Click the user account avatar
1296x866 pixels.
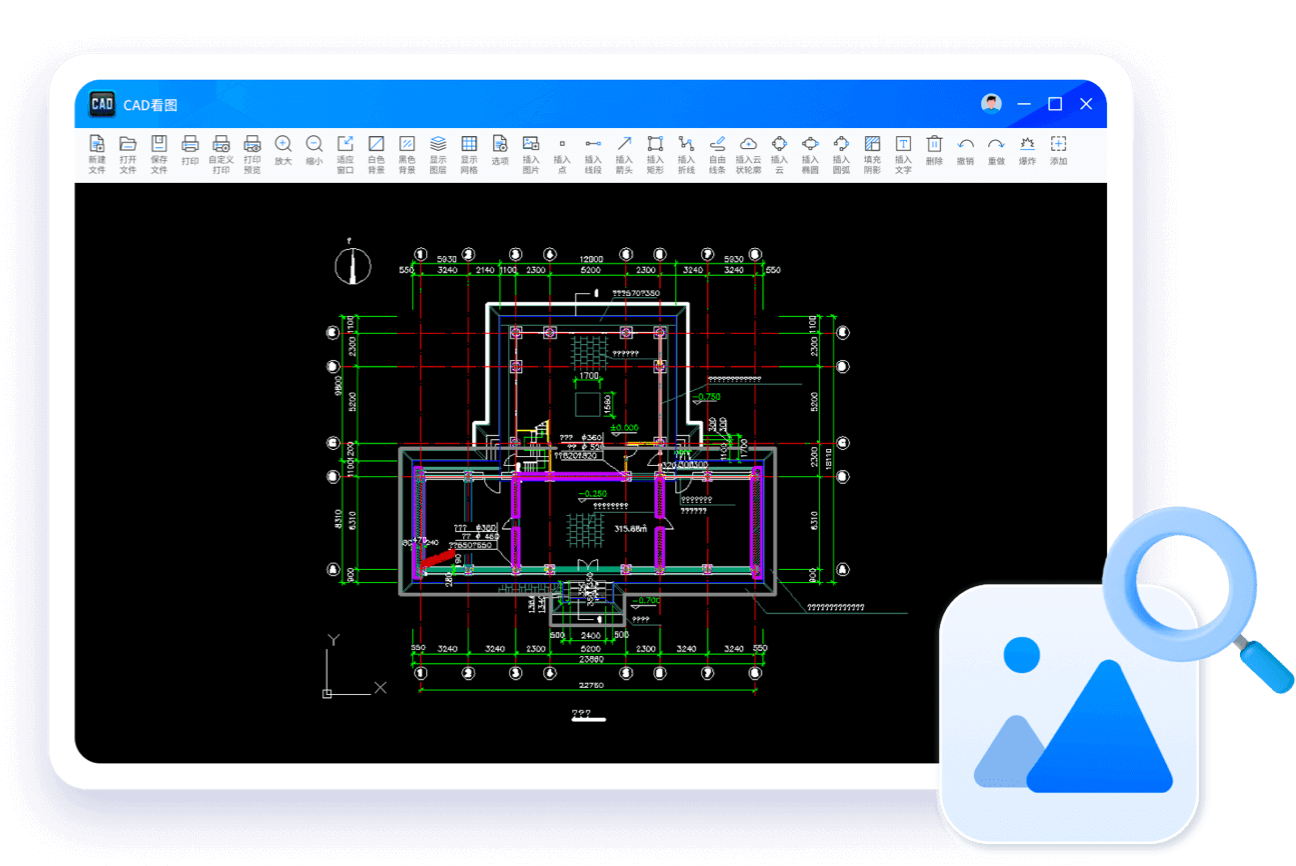(x=991, y=104)
